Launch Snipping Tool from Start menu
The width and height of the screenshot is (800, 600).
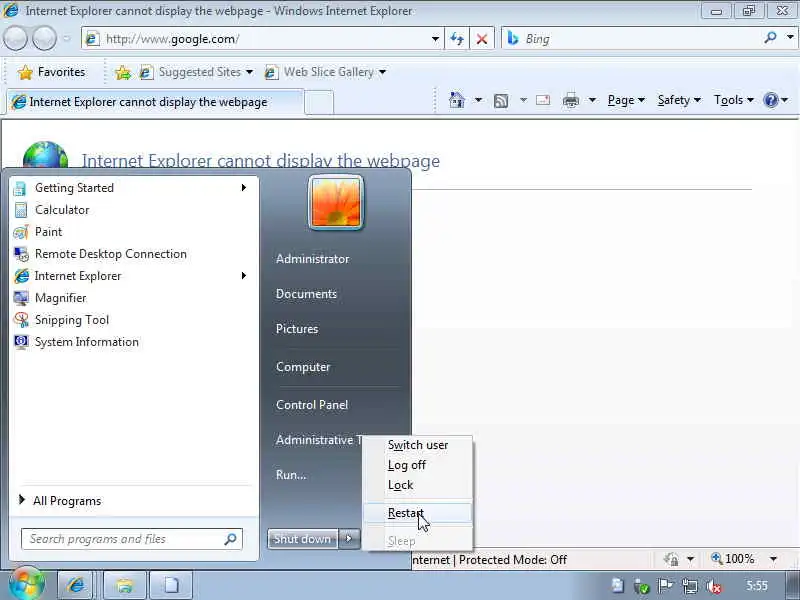coord(133,319)
